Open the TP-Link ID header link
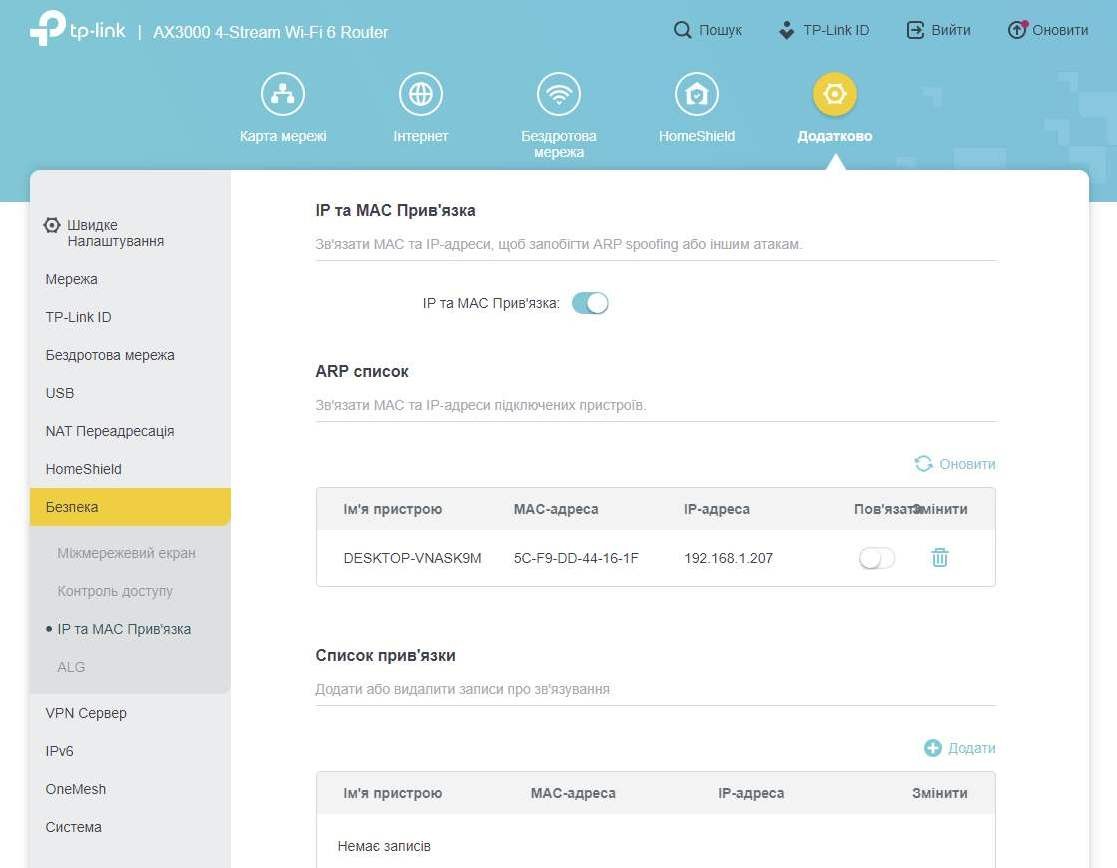Image resolution: width=1117 pixels, height=868 pixels. [824, 30]
